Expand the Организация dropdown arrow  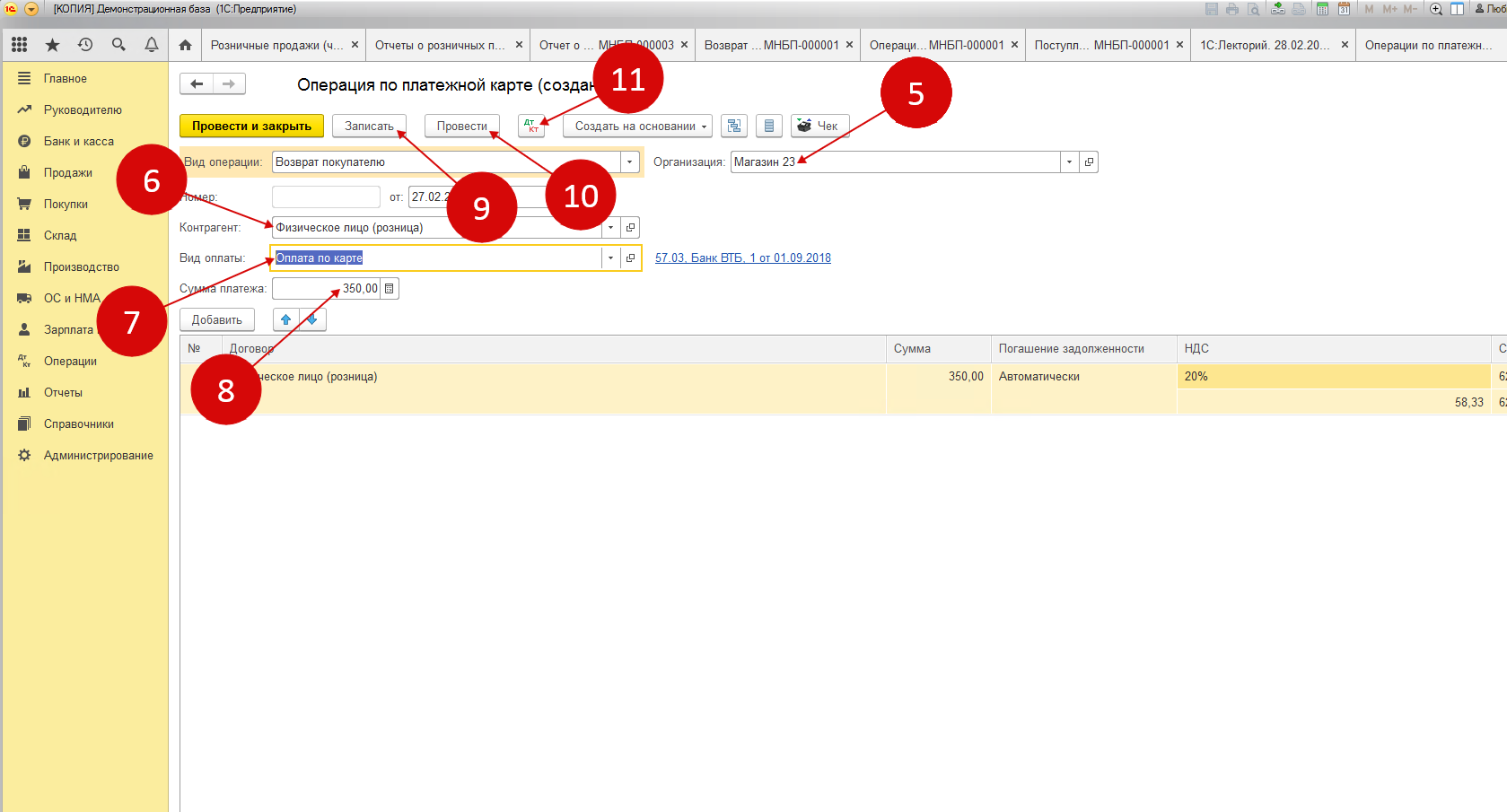1069,162
